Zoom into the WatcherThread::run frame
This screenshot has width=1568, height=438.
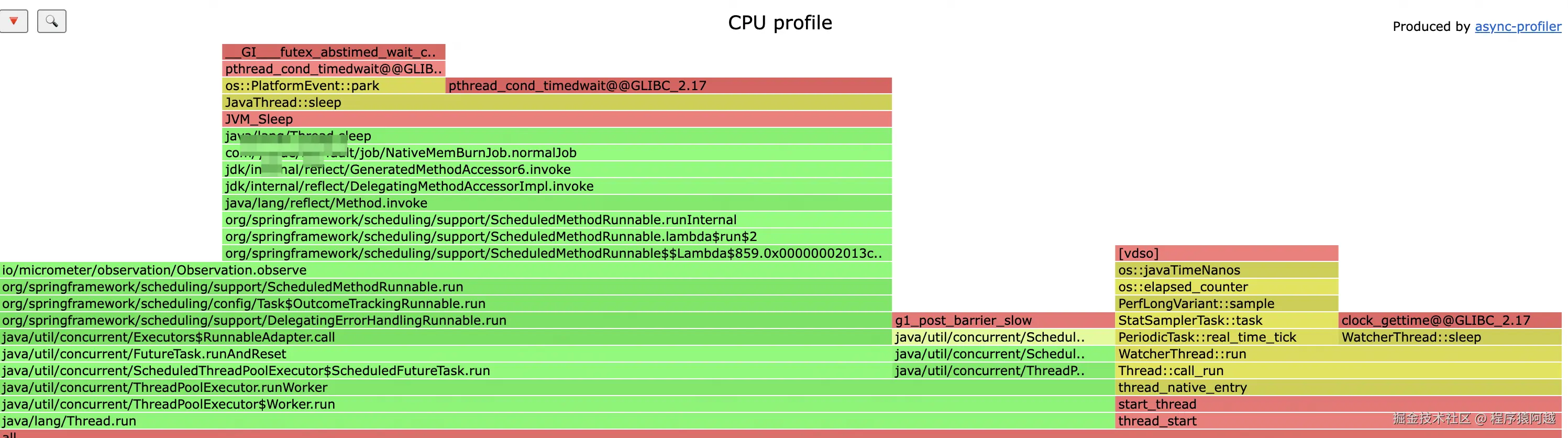tap(1338, 354)
